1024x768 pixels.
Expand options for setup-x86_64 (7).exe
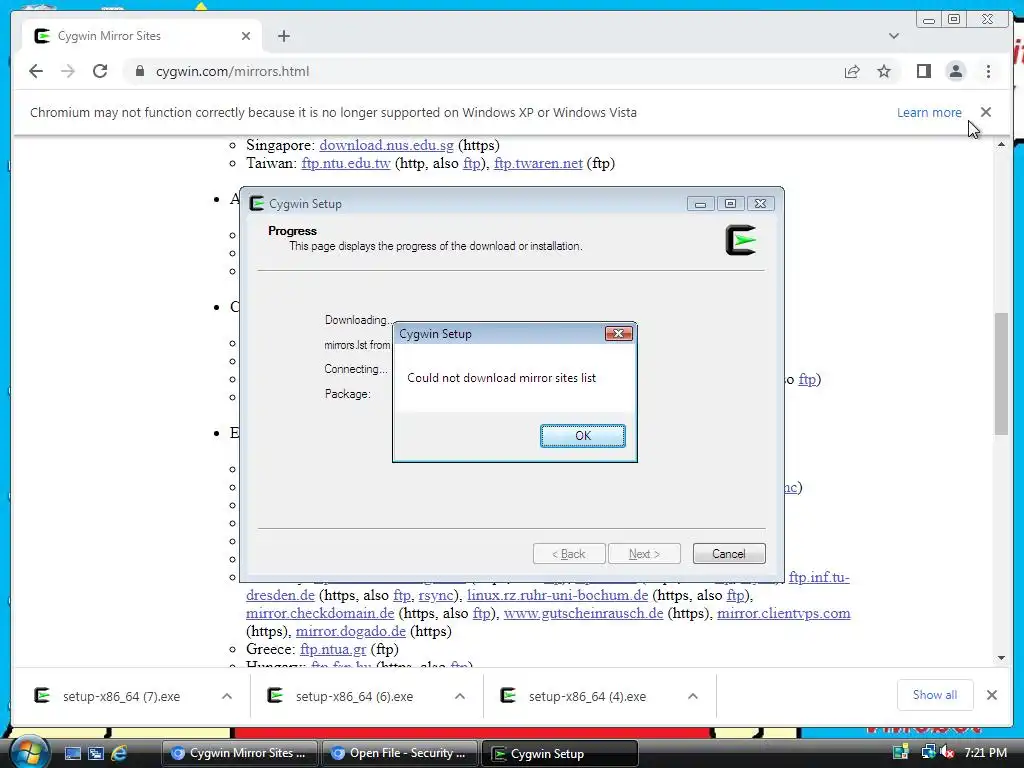click(227, 696)
